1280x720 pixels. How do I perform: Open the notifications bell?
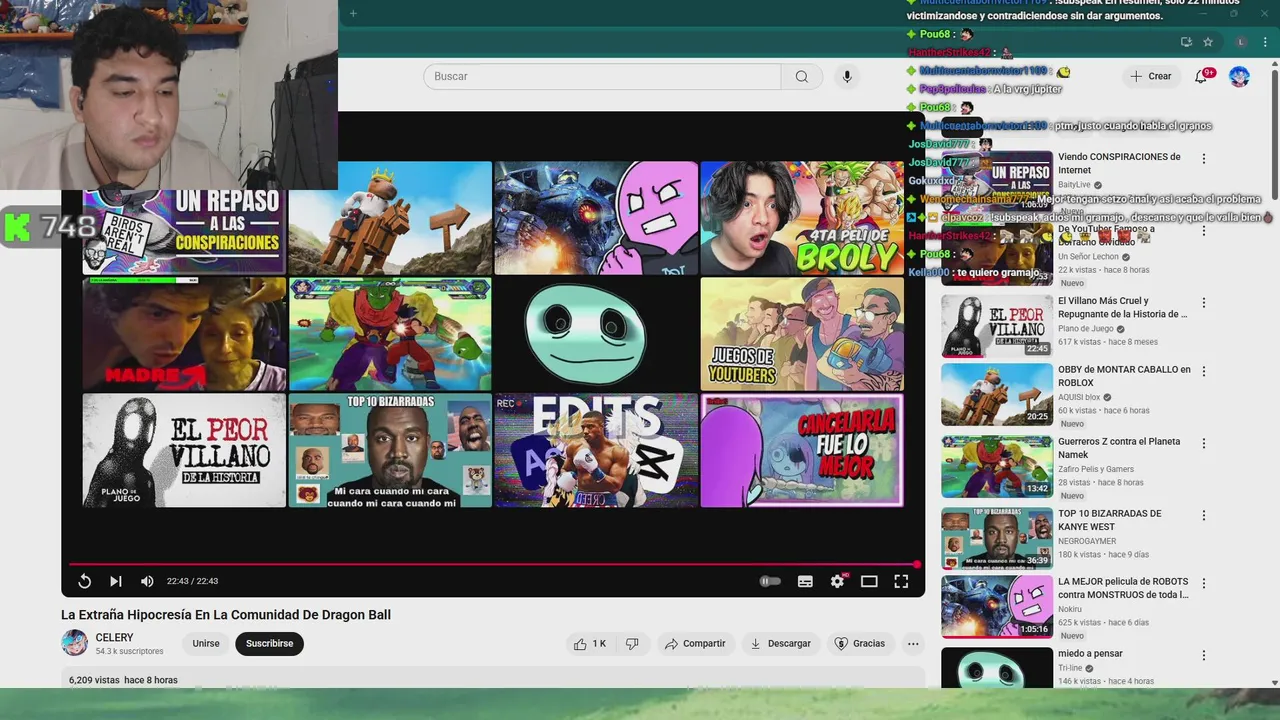[x=1201, y=77]
